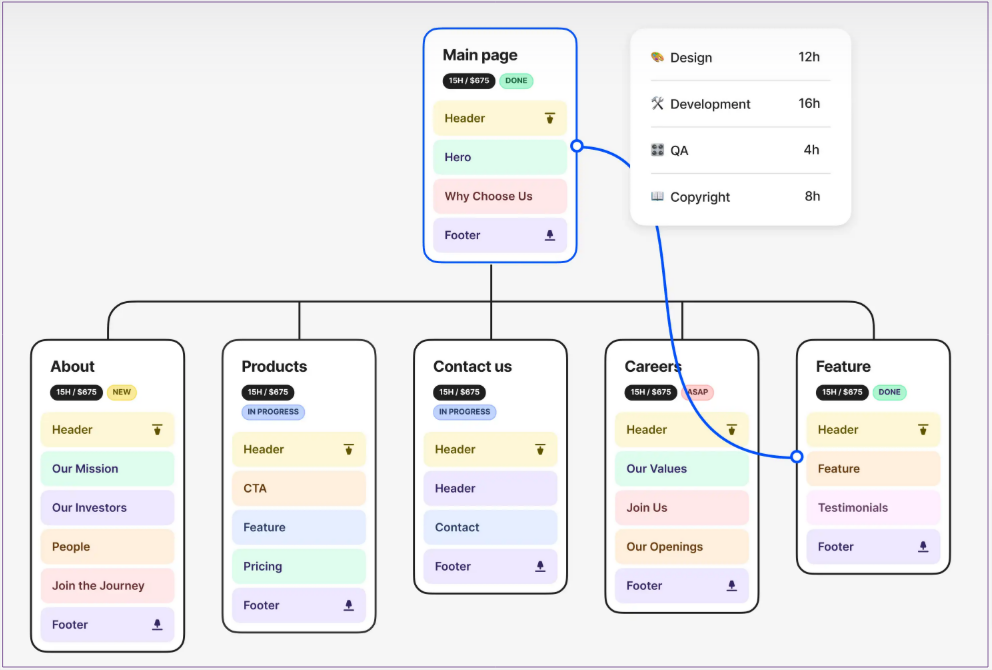Select the Pricing block in Products
The height and width of the screenshot is (670, 992).
click(298, 566)
